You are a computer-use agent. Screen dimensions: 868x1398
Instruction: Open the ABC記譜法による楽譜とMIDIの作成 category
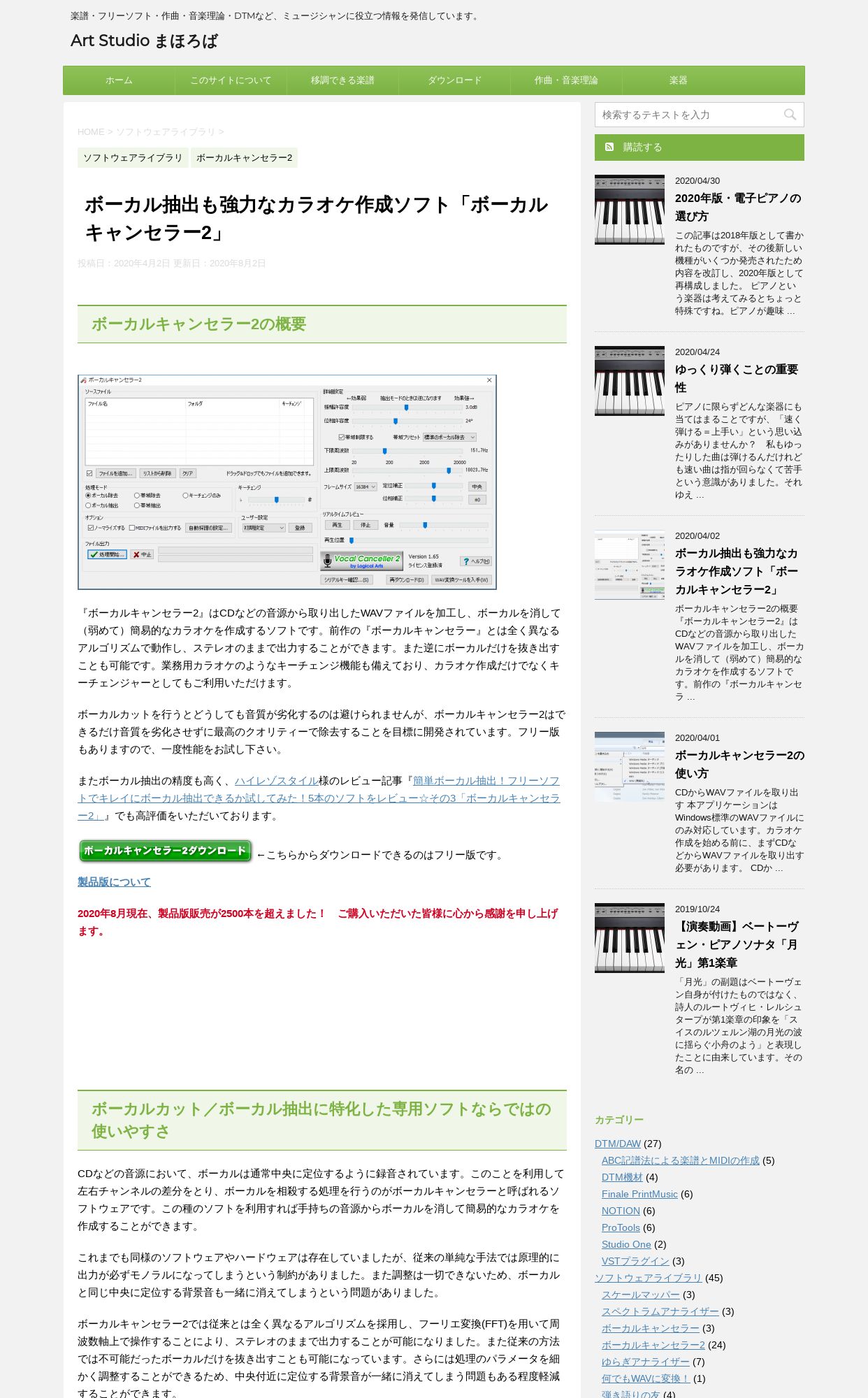click(x=681, y=1160)
